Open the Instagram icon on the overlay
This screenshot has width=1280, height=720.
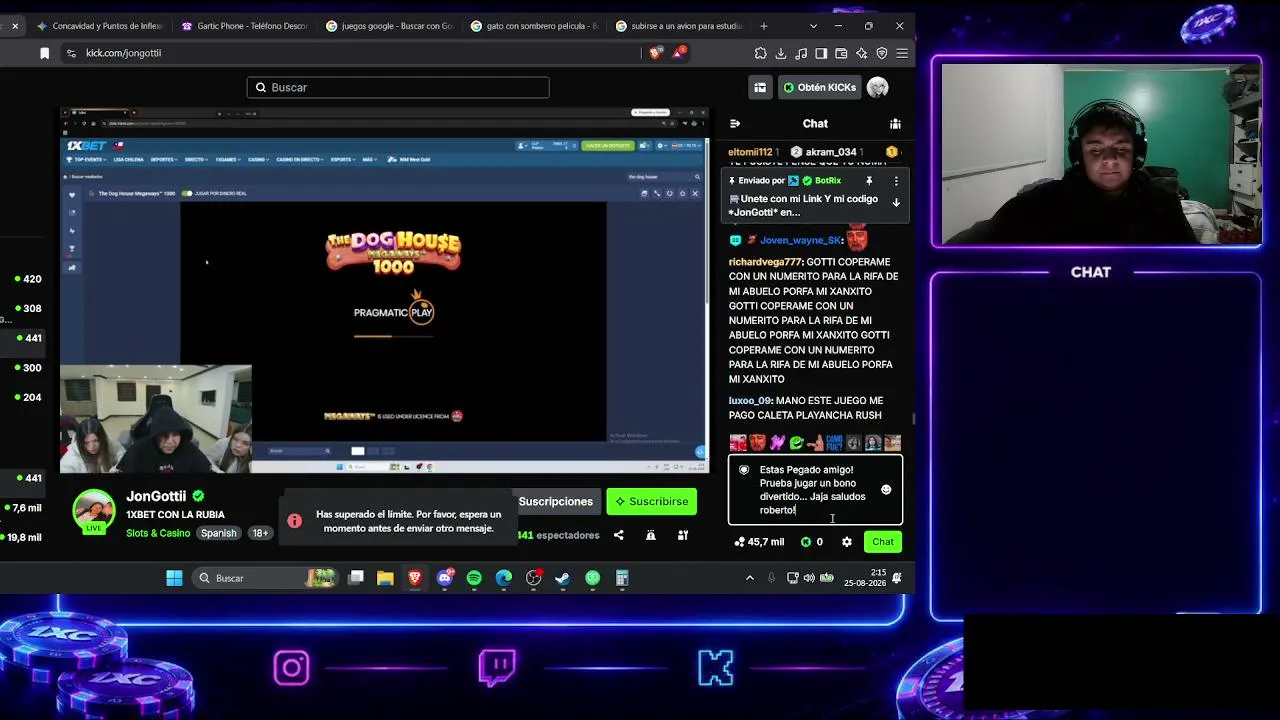292,668
